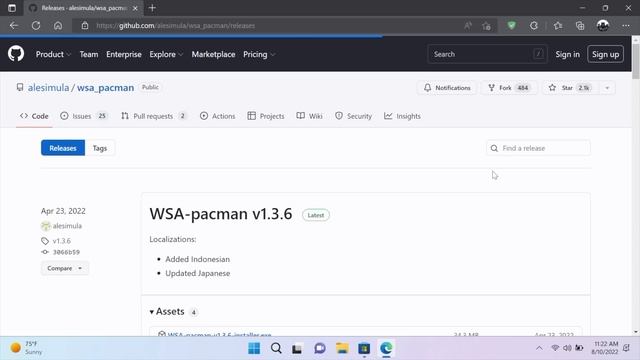Open Enterprise navigation link
The image size is (640, 360).
124,54
